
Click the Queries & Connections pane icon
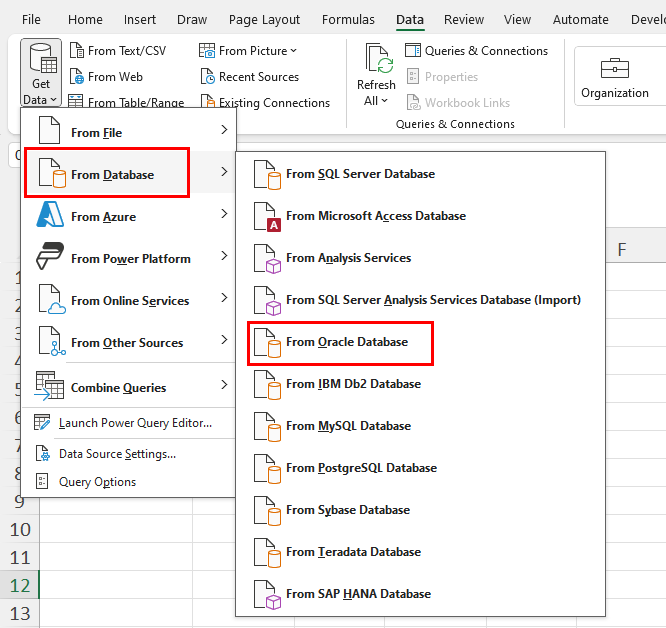(412, 51)
